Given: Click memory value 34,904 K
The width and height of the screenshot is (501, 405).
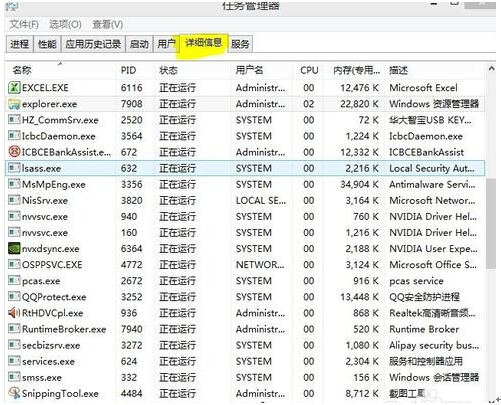Looking at the screenshot, I should click(359, 184).
